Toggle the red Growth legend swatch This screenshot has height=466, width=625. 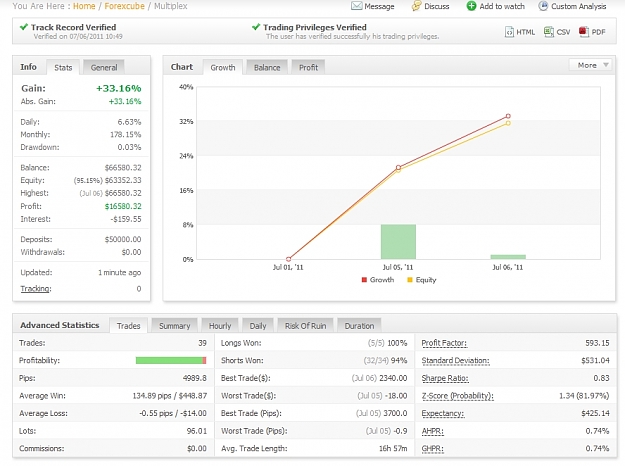click(x=364, y=280)
